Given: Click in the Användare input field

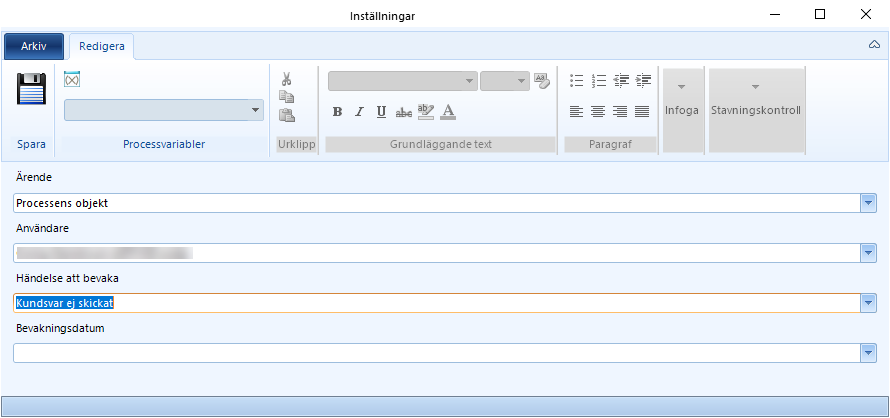Looking at the screenshot, I should 437,253.
